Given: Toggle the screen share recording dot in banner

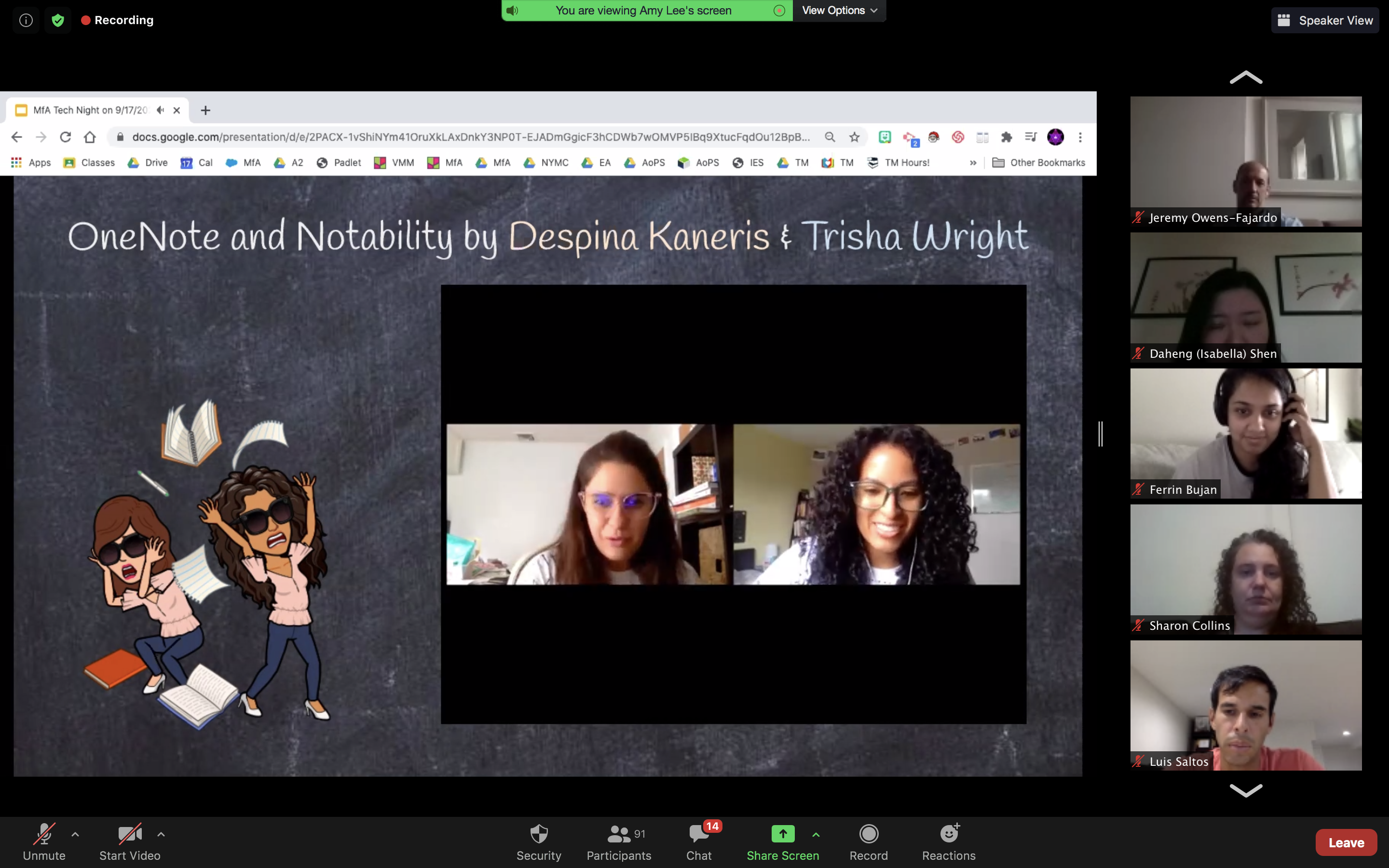Looking at the screenshot, I should [779, 10].
